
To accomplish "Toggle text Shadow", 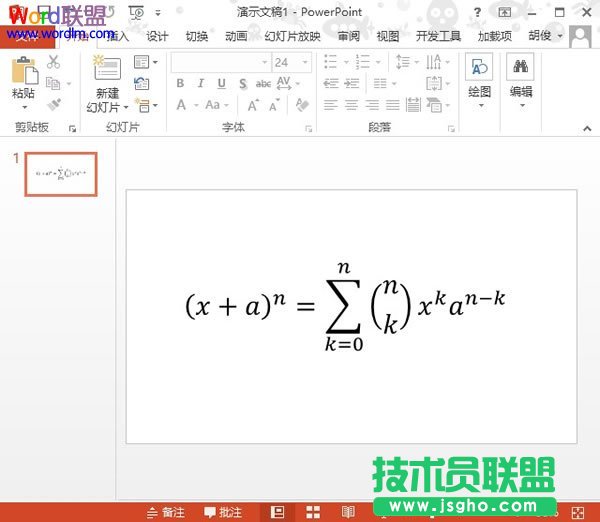I will 243,83.
